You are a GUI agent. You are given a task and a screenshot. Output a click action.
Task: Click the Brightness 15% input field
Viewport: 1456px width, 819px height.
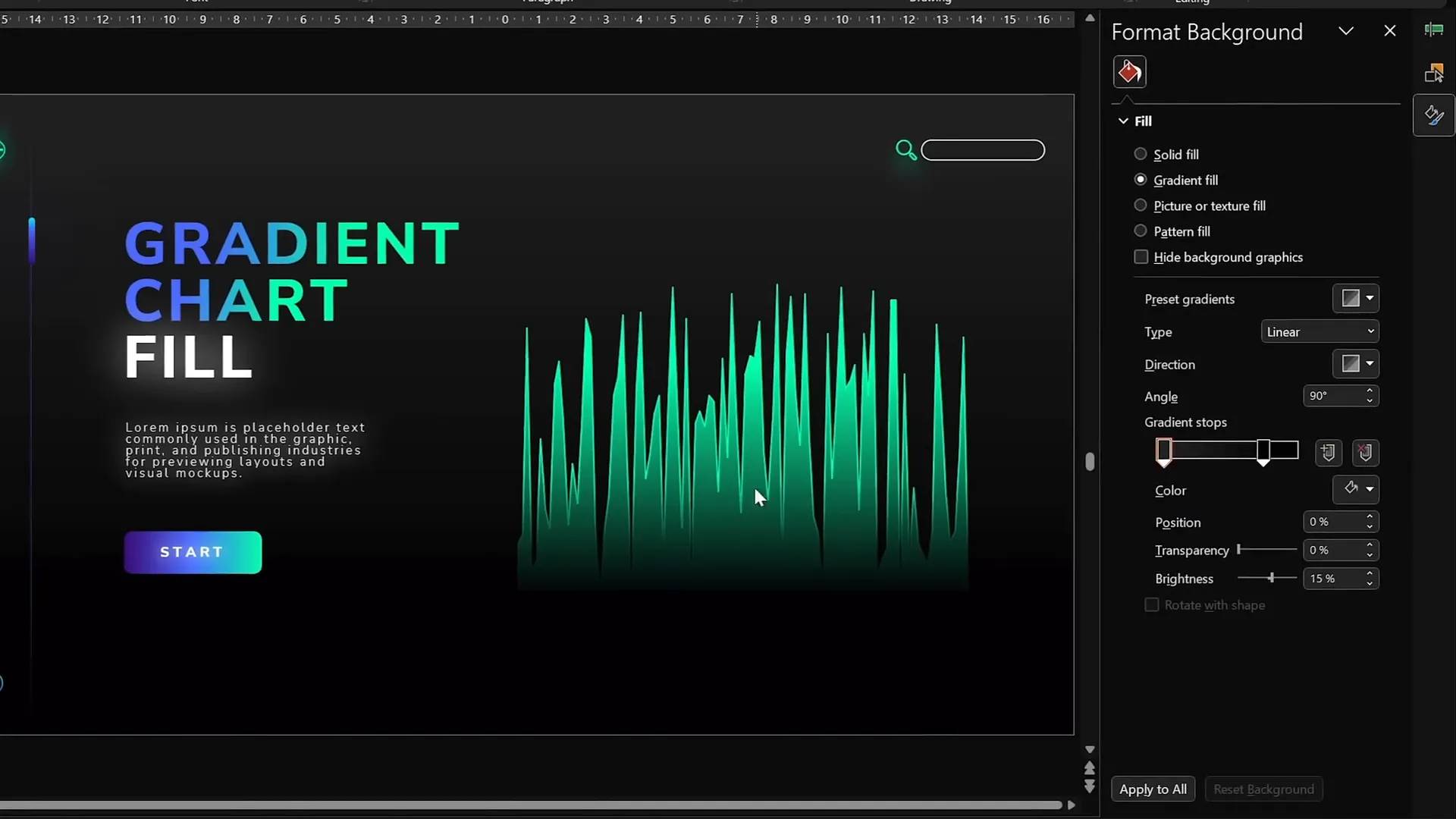pos(1332,579)
